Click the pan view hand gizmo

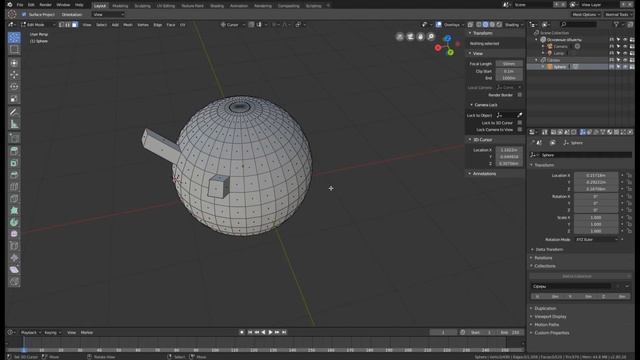pos(420,37)
